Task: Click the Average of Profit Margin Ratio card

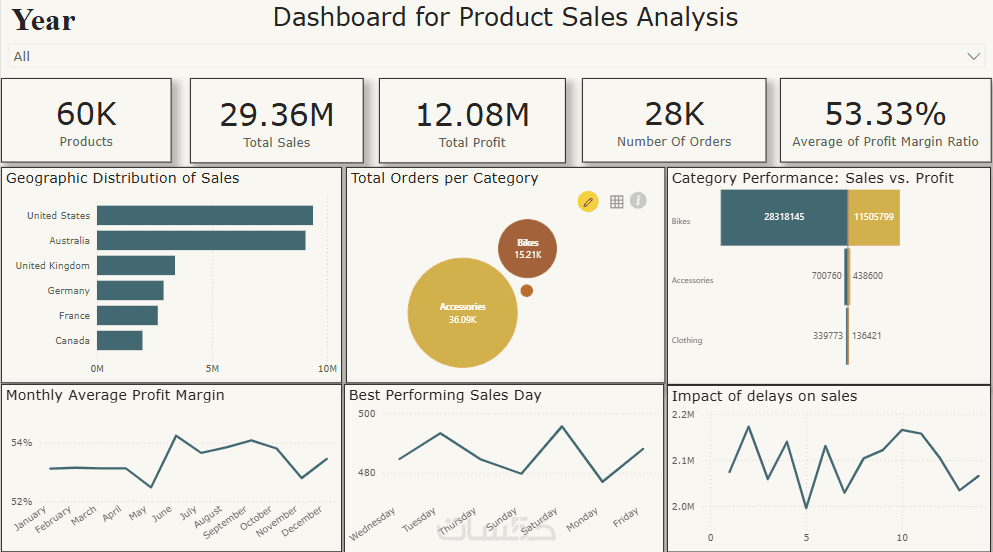Action: [x=885, y=120]
